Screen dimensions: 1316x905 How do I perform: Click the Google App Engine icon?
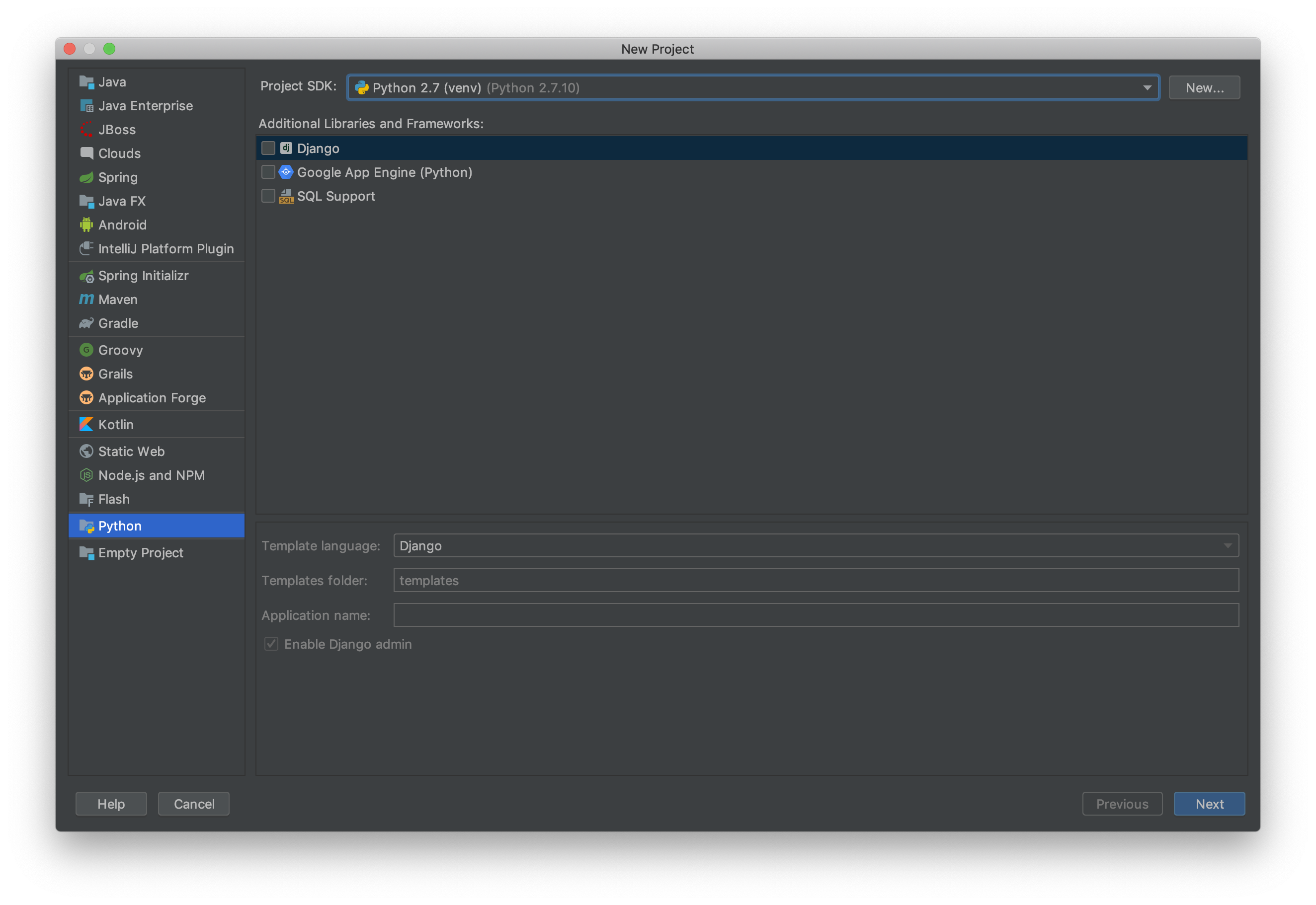click(286, 172)
